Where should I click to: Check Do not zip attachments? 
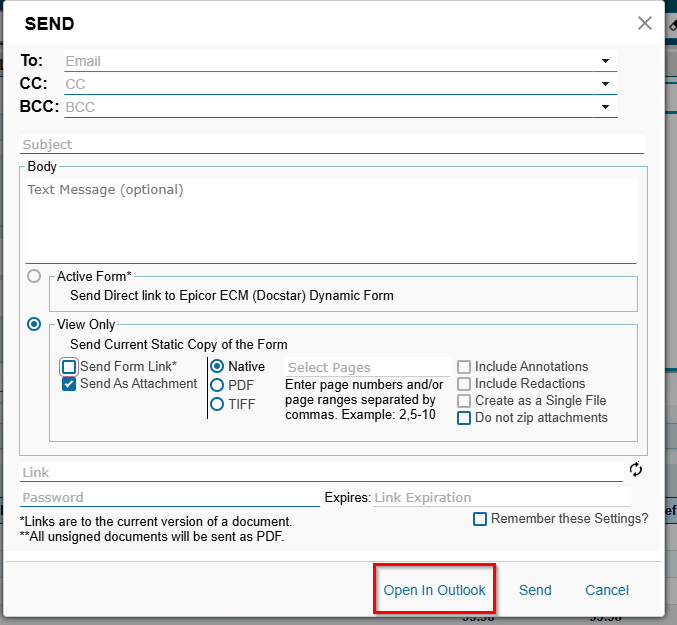464,418
